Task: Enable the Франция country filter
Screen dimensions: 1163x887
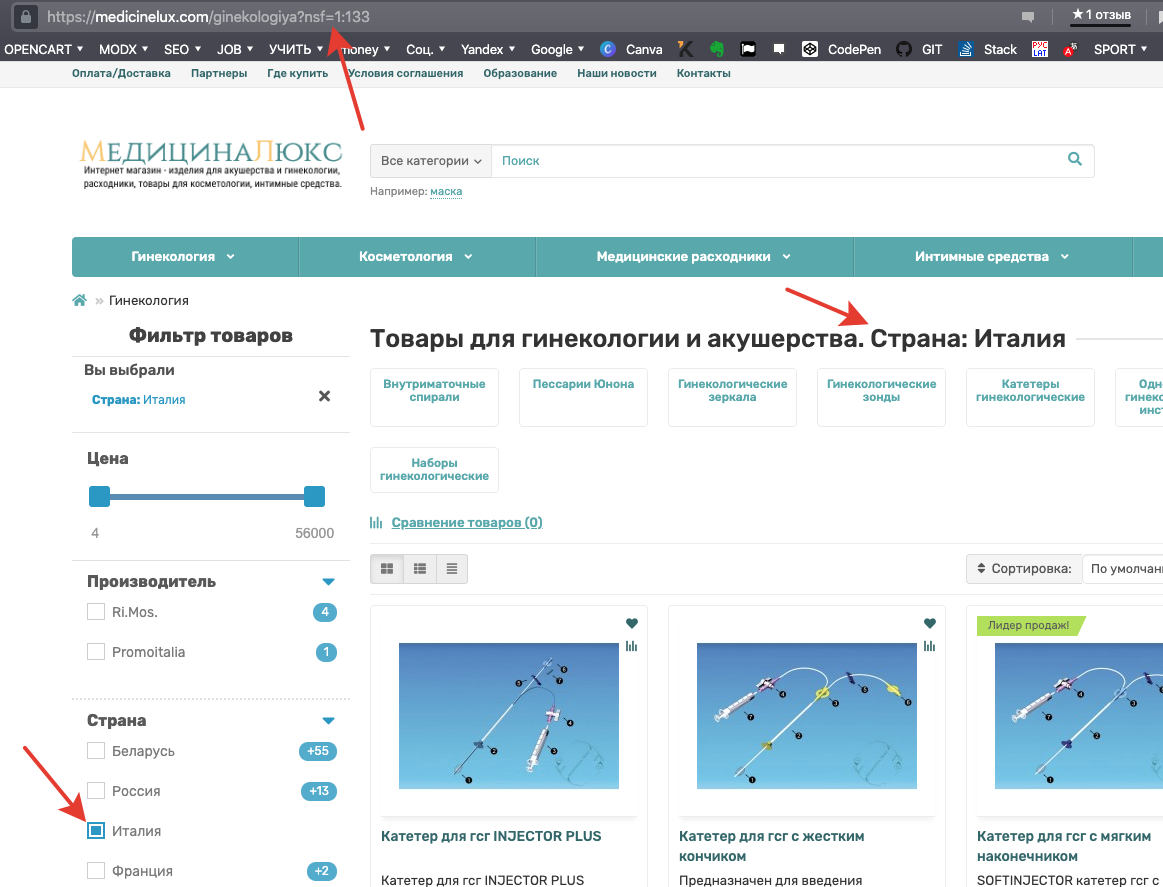Action: coord(96,871)
